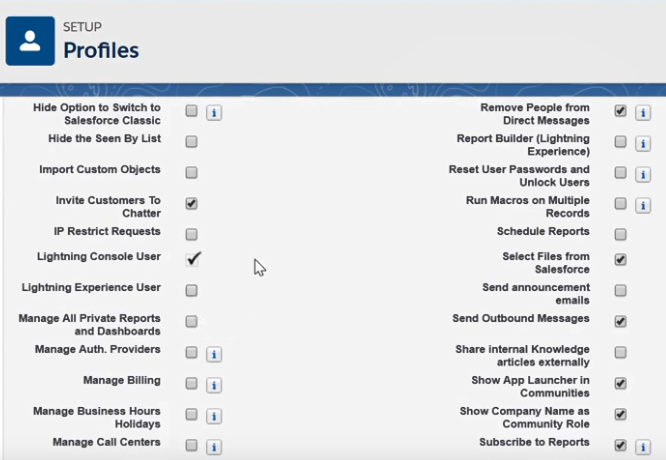
Task: Uncheck Remove People from Direct Messages
Action: [x=621, y=111]
